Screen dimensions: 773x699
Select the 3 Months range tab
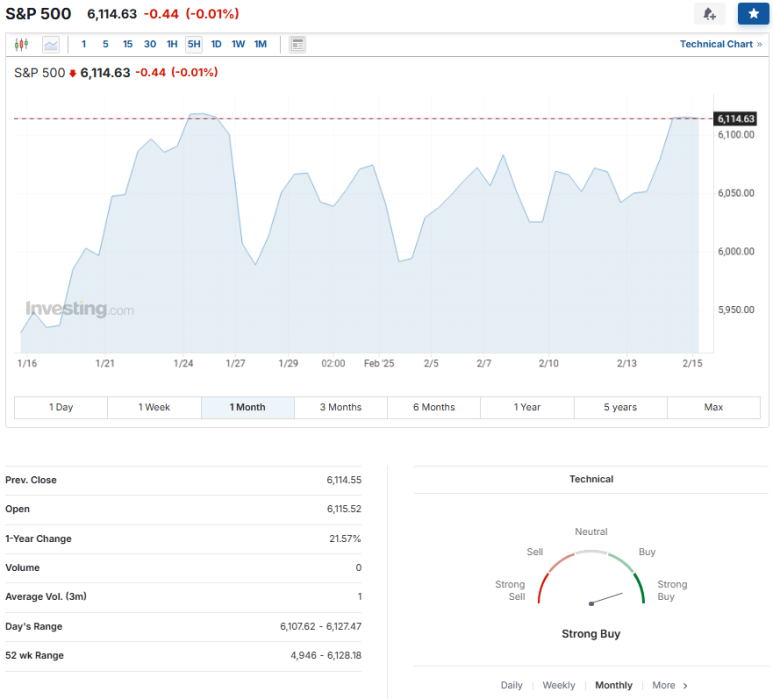click(341, 407)
